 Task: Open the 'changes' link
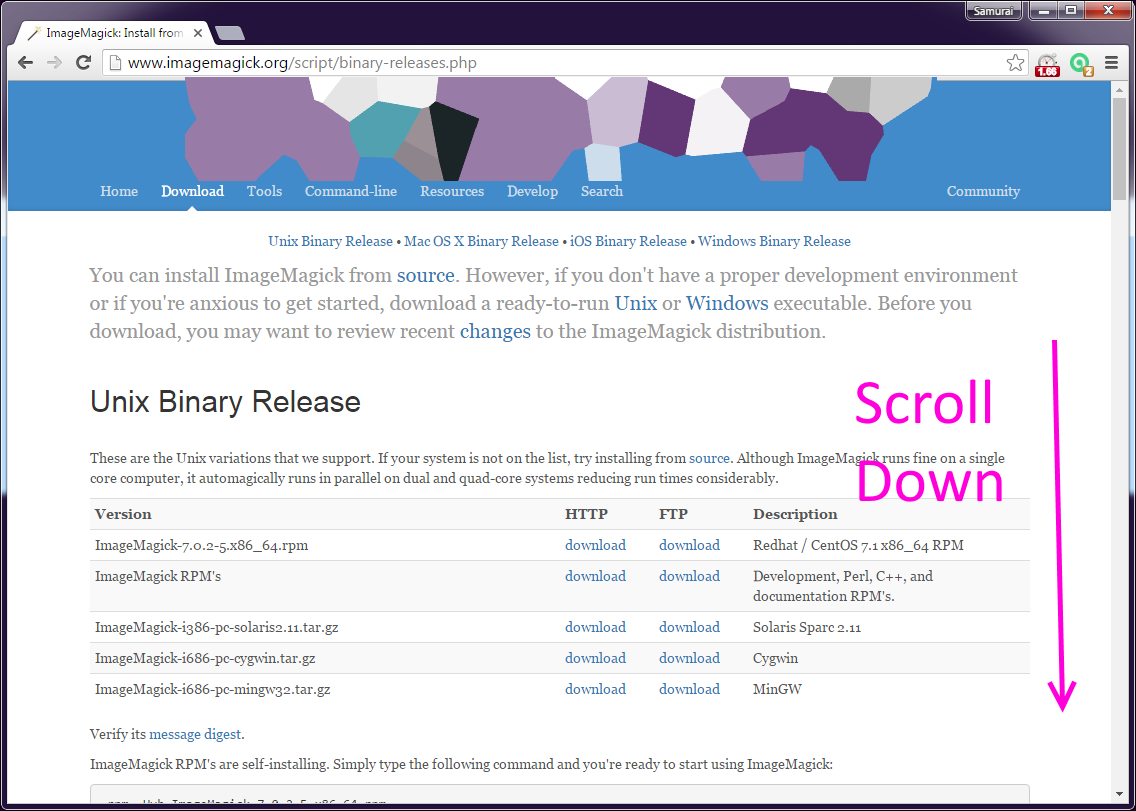tap(496, 332)
